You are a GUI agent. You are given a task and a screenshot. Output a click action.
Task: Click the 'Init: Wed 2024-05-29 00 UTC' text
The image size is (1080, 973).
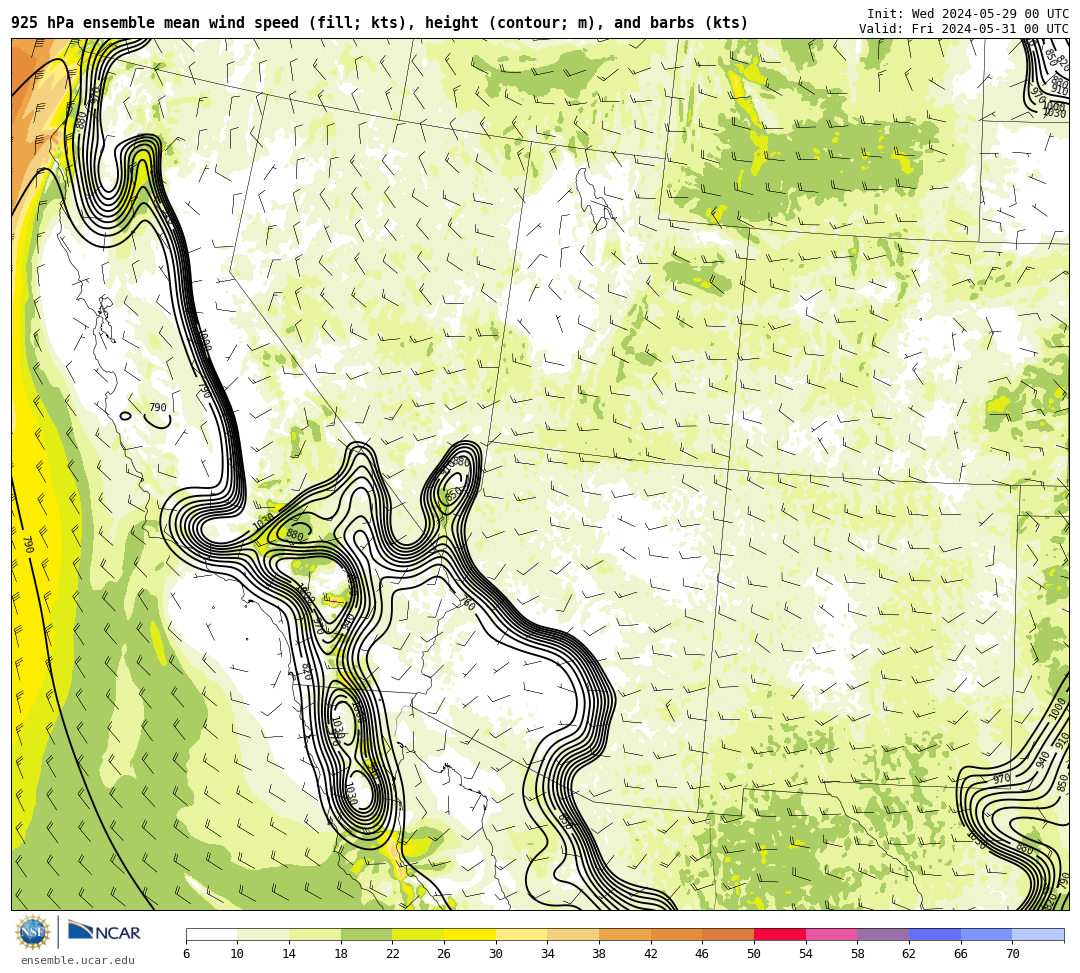pos(968,14)
